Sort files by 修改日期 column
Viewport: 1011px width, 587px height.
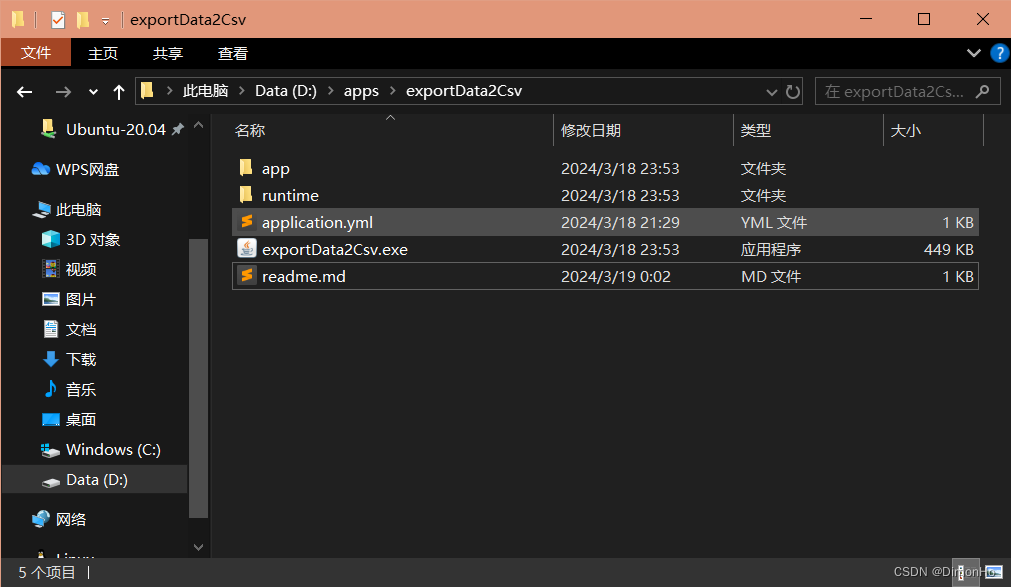click(591, 130)
